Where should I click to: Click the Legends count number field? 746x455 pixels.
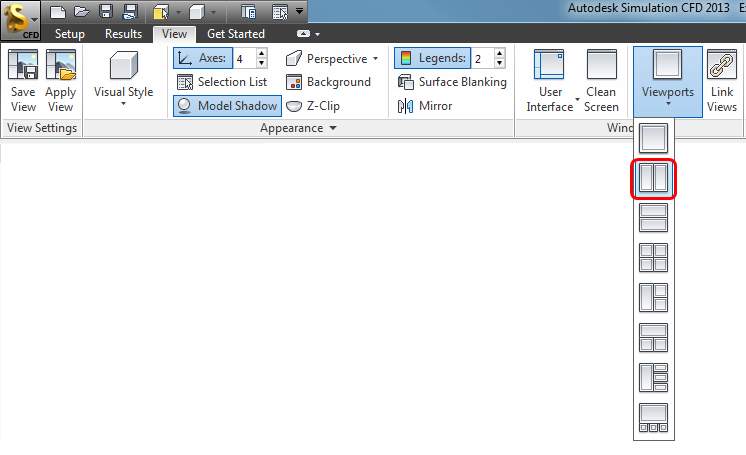[x=483, y=59]
